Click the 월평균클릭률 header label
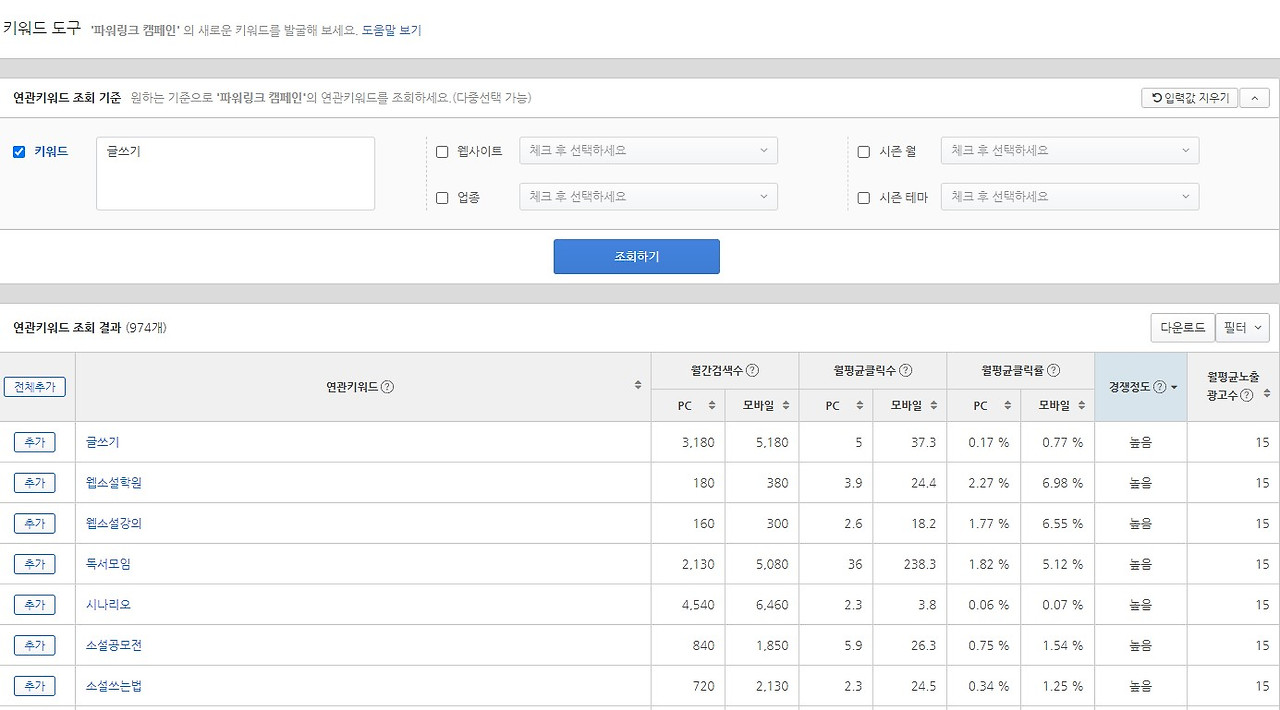The width and height of the screenshot is (1280, 710). [1013, 370]
